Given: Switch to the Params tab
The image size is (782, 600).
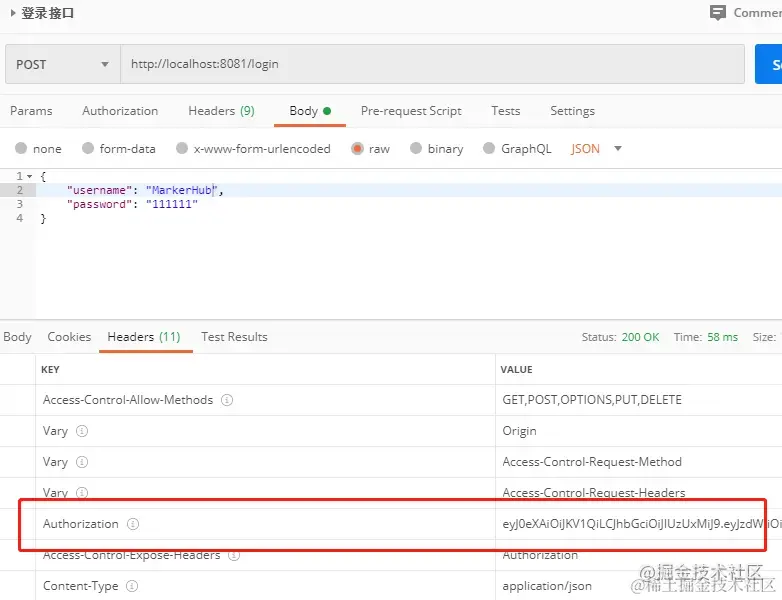Looking at the screenshot, I should point(31,111).
